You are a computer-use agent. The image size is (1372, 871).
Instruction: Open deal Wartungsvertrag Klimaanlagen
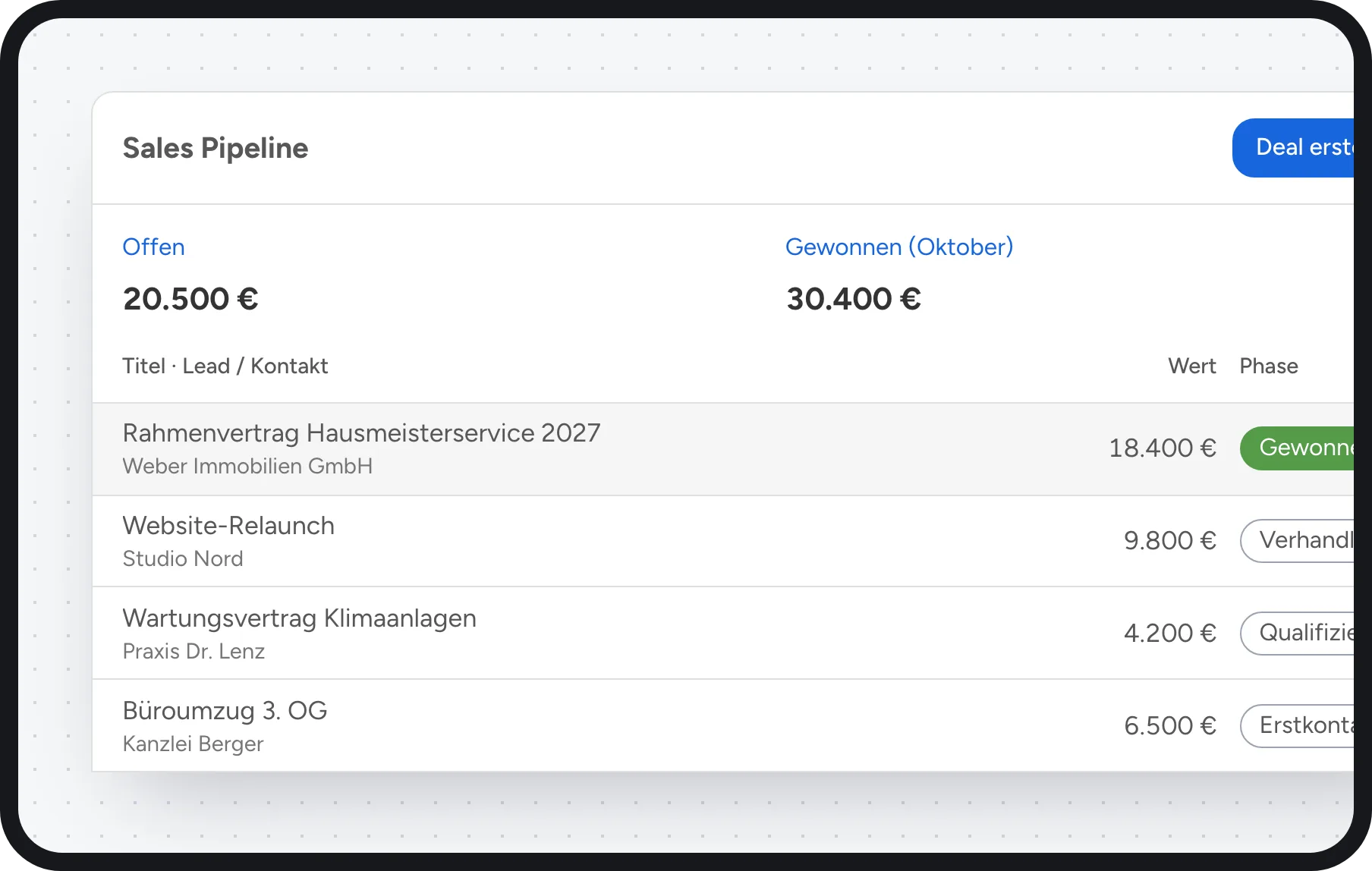(x=300, y=618)
